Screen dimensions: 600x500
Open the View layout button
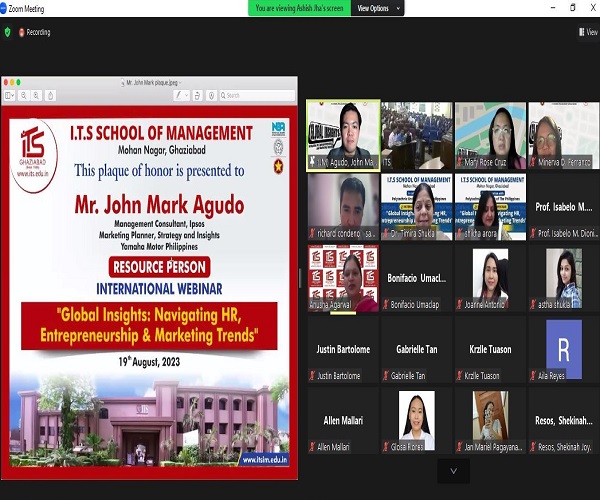click(x=589, y=32)
